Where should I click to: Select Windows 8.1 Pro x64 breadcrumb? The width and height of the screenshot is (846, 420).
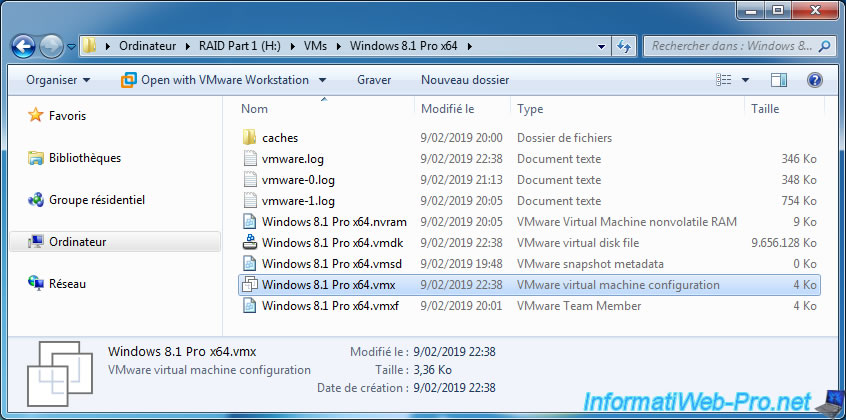point(404,46)
